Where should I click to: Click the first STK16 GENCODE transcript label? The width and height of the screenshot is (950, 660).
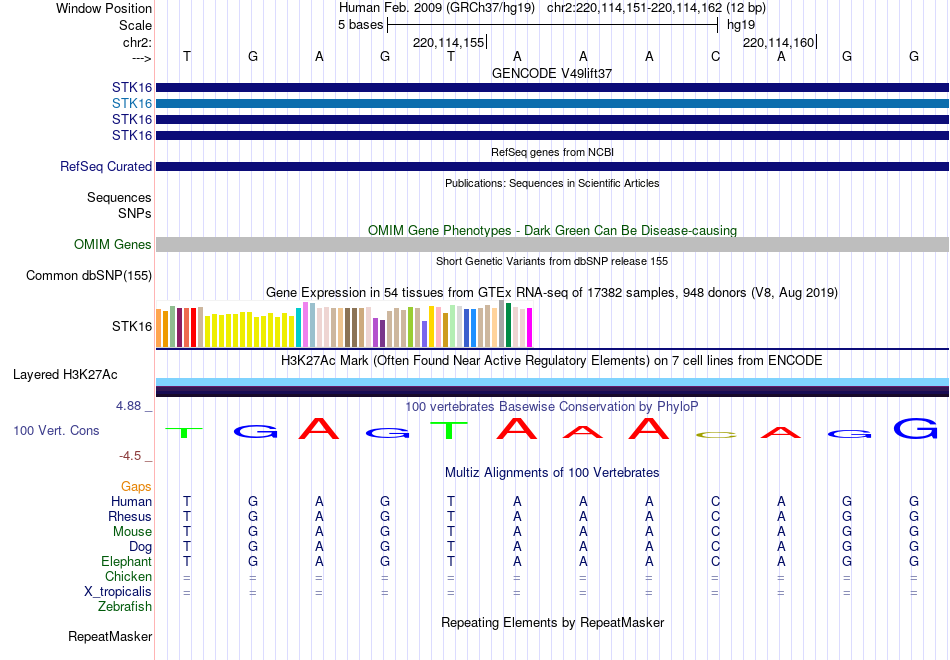tap(131, 87)
